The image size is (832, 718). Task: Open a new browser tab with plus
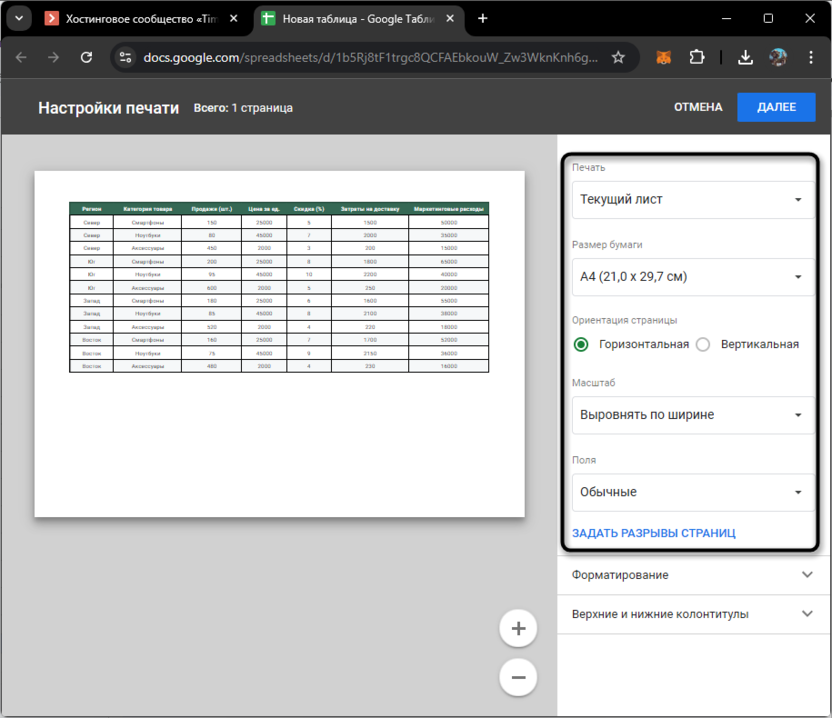483,18
